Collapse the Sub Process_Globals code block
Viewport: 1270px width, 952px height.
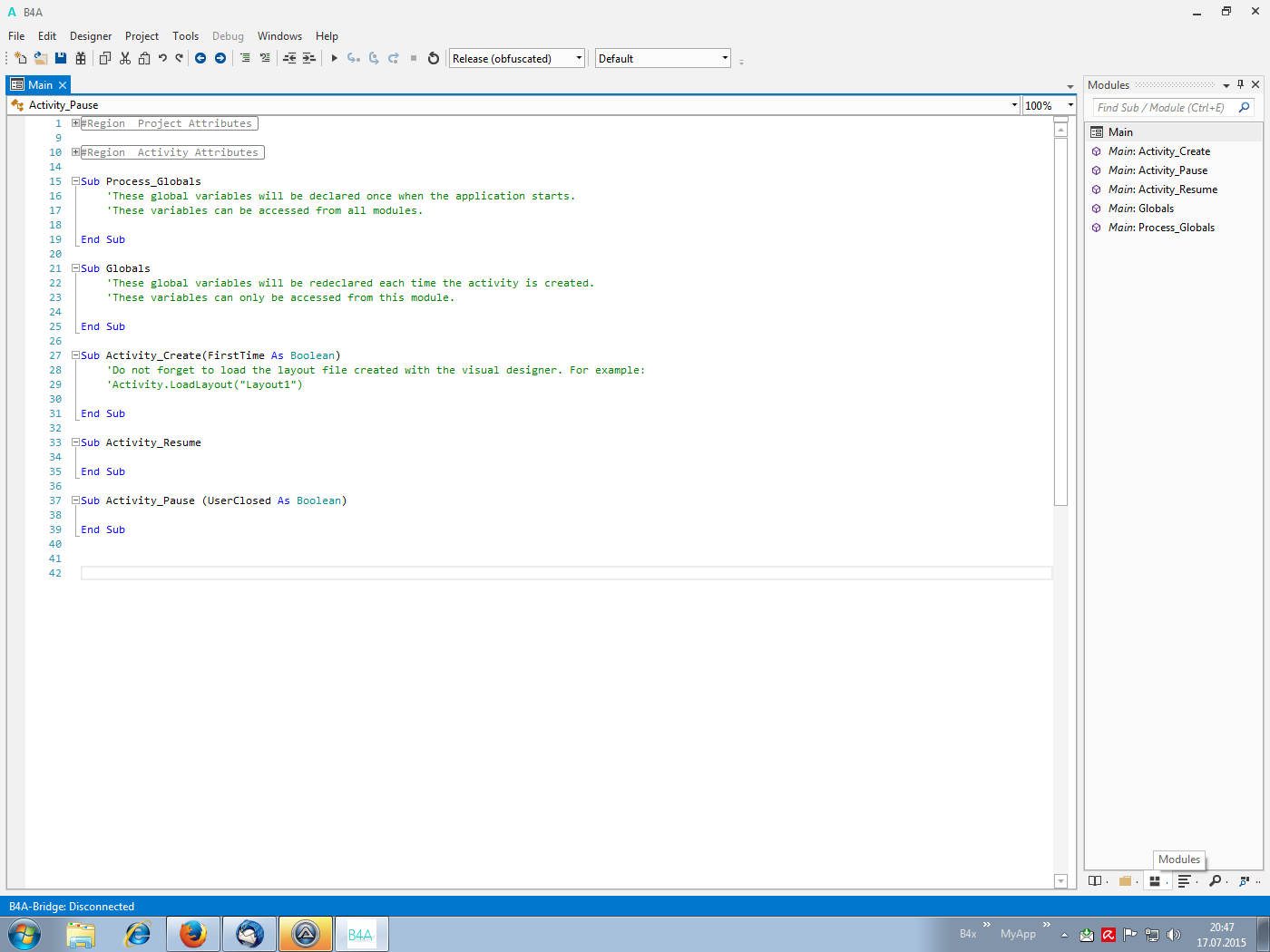pos(76,181)
